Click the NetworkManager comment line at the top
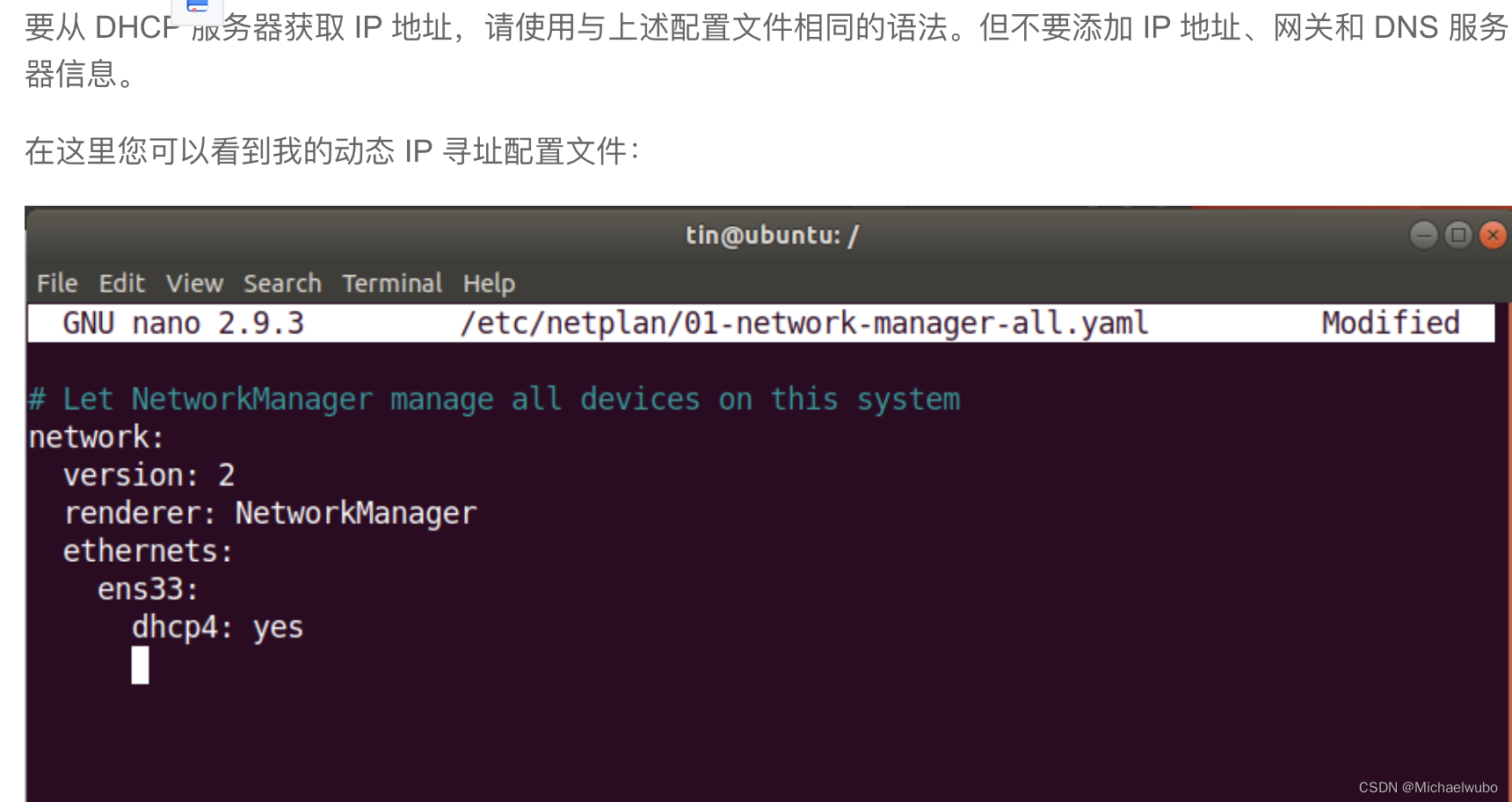Image resolution: width=1512 pixels, height=802 pixels. [492, 398]
